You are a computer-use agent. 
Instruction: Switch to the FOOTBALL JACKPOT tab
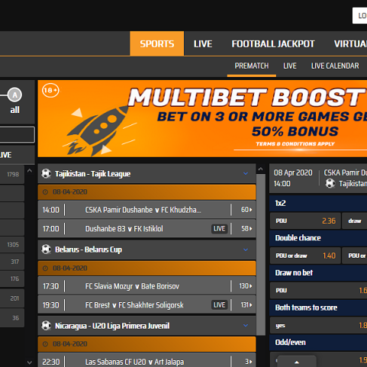(x=273, y=44)
